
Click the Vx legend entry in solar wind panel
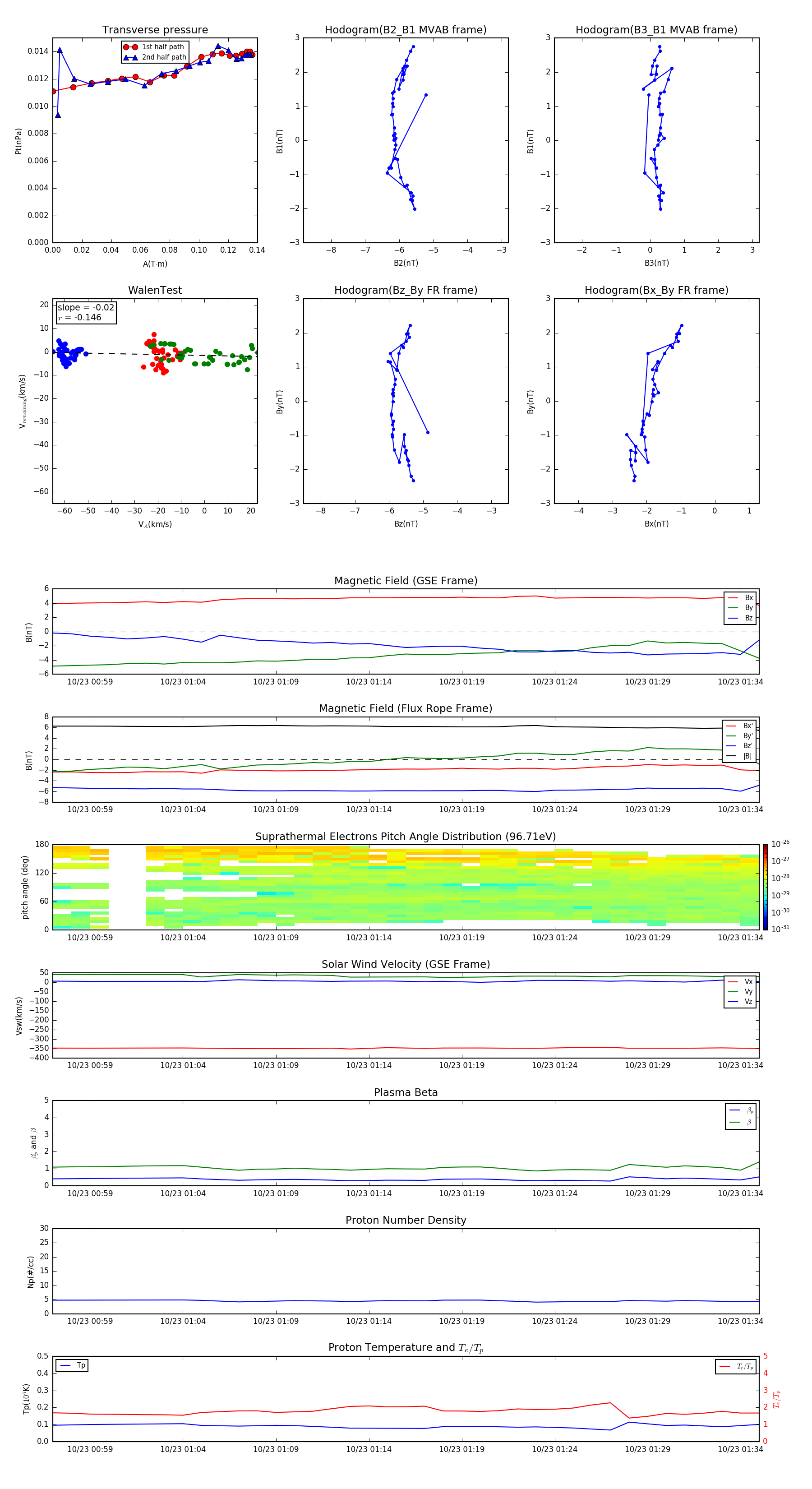coord(740,981)
